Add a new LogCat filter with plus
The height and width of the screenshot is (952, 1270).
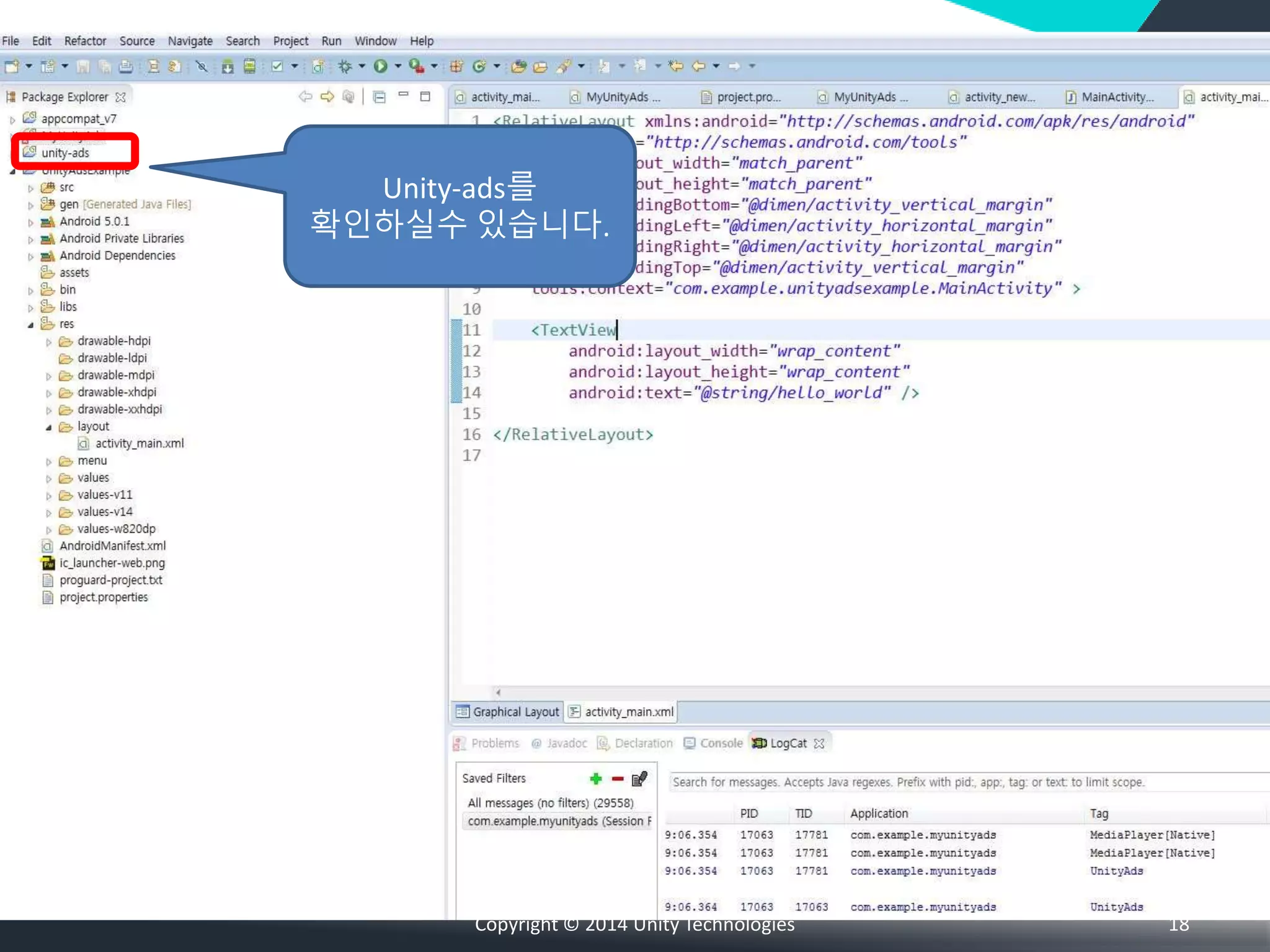(596, 778)
